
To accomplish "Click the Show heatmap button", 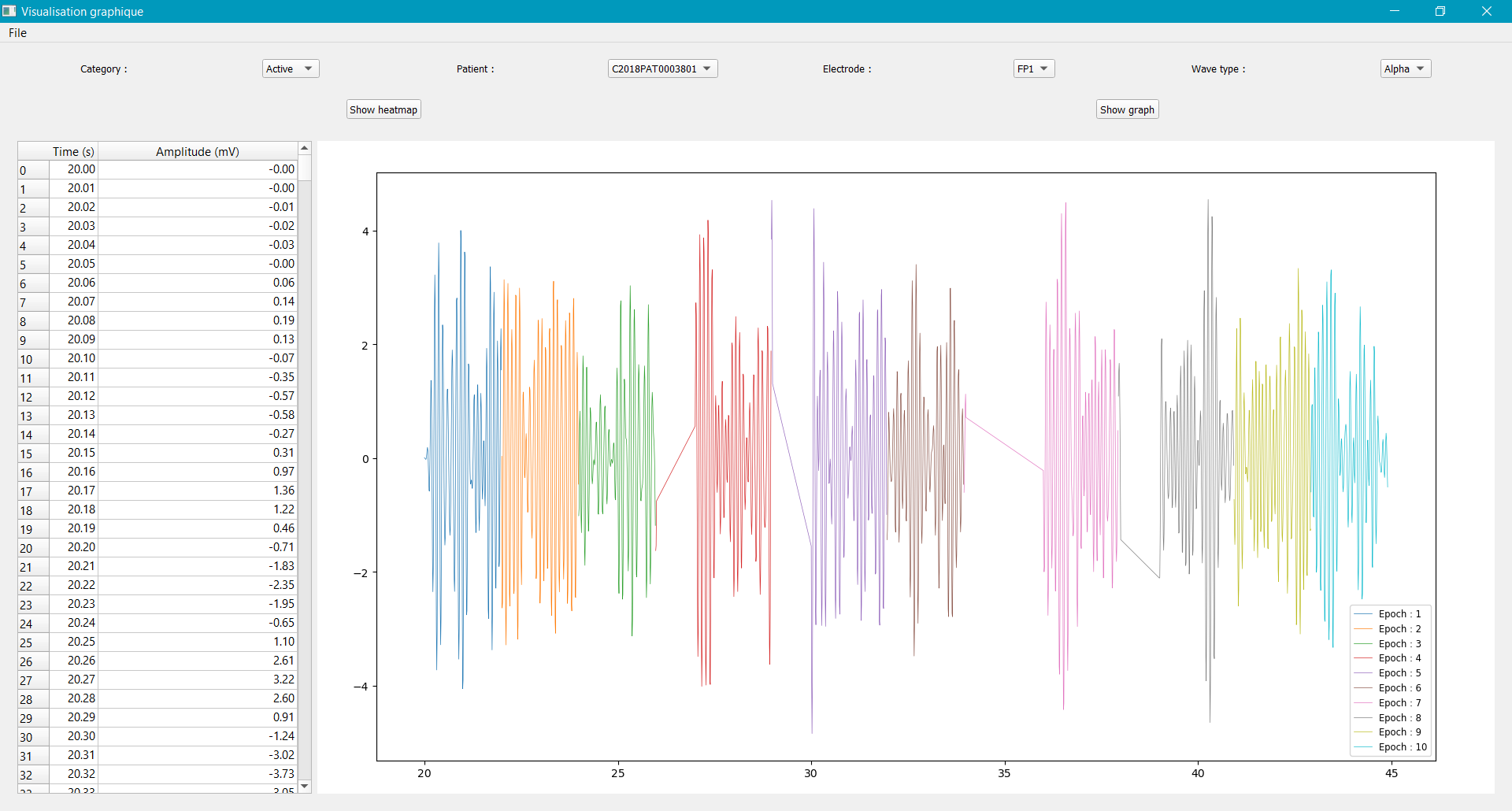I will click(384, 109).
